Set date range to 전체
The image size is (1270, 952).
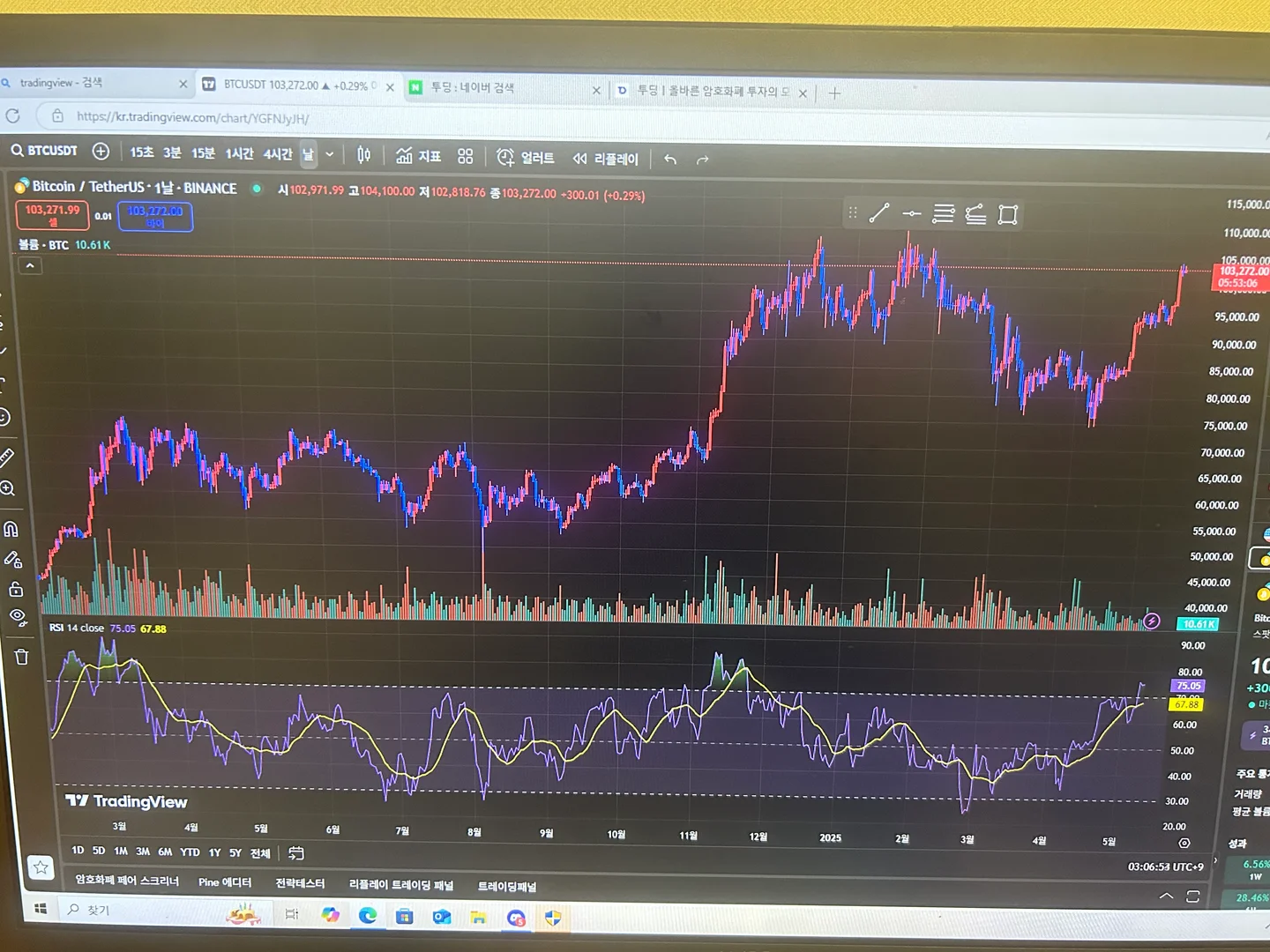coord(260,853)
